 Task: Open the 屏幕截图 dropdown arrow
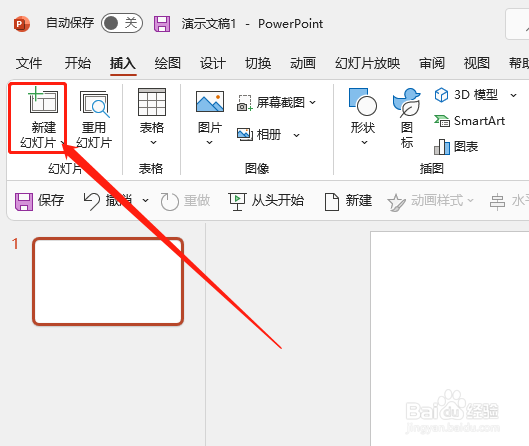[313, 102]
